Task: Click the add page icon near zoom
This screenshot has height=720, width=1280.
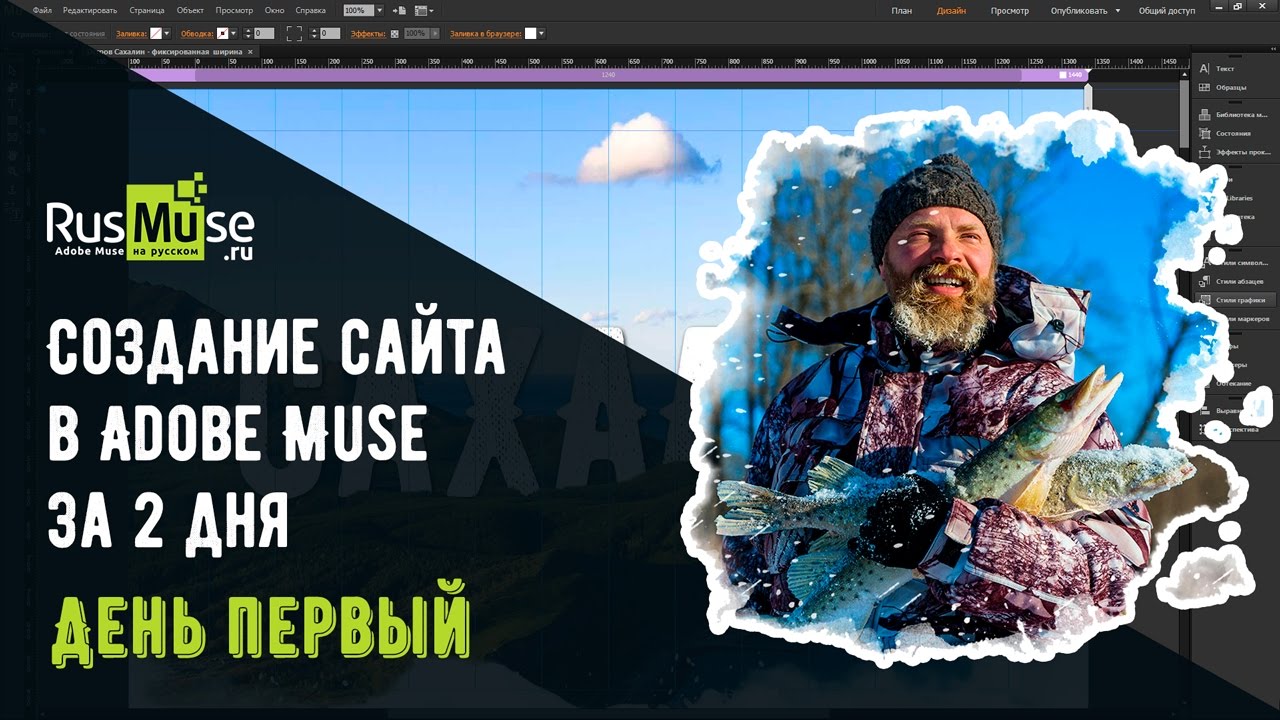Action: coord(400,10)
